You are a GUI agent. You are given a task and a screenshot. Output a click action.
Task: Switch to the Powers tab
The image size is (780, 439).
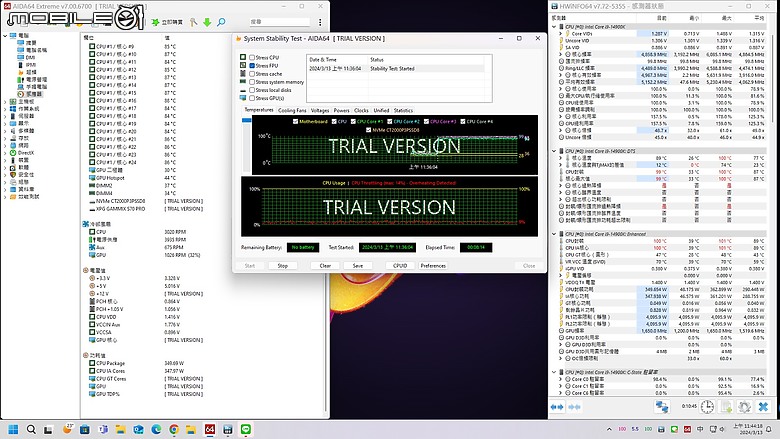click(x=341, y=110)
